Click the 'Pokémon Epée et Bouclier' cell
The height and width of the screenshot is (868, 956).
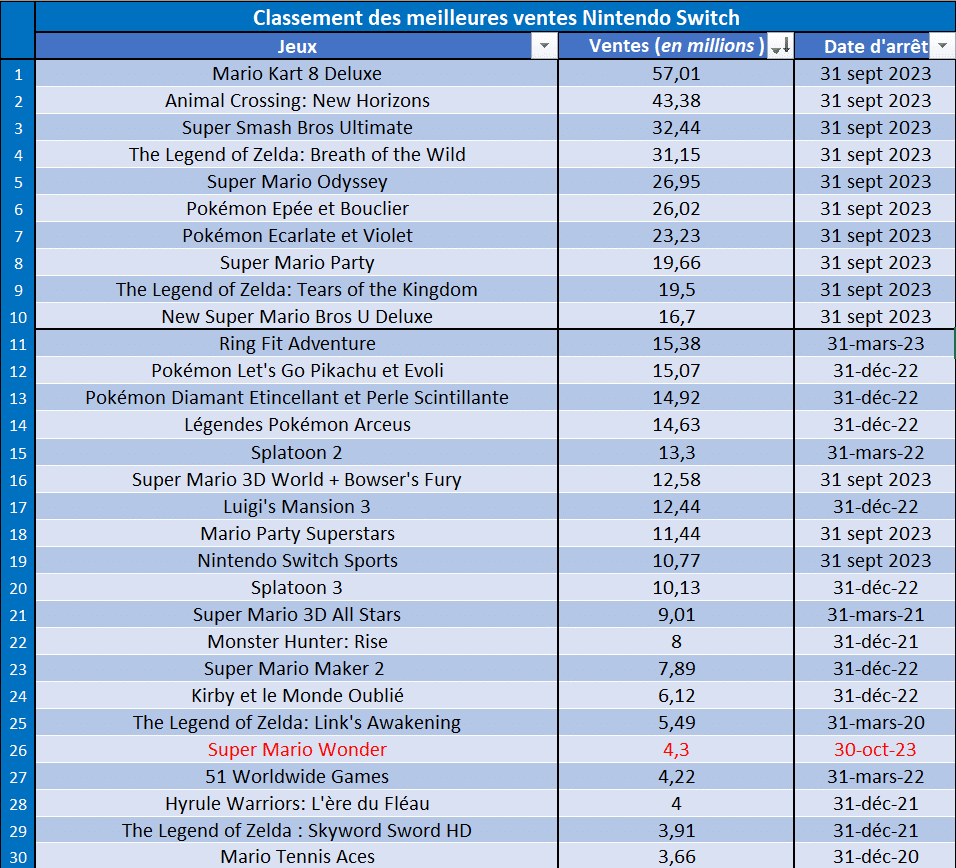[297, 208]
